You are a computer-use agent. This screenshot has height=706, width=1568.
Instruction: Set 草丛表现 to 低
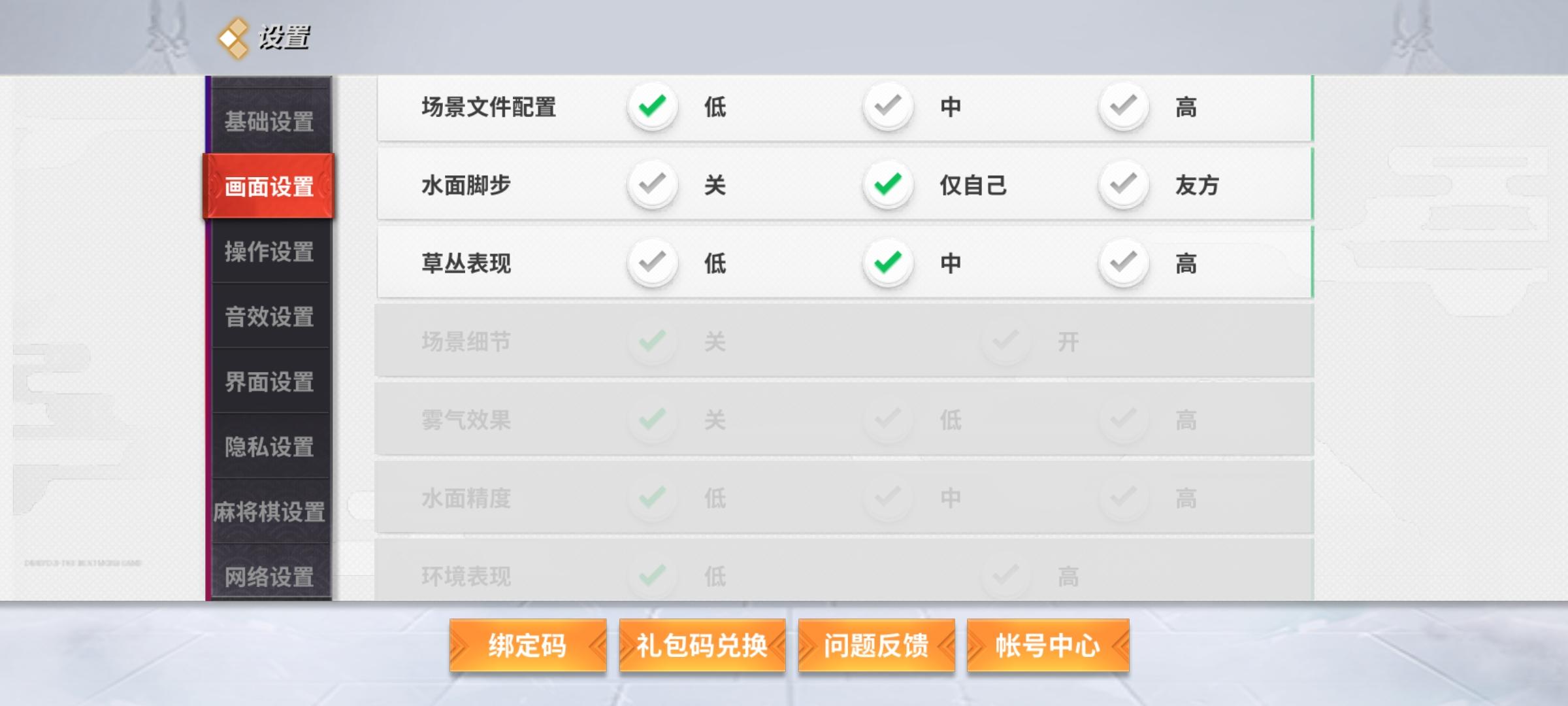coord(652,263)
